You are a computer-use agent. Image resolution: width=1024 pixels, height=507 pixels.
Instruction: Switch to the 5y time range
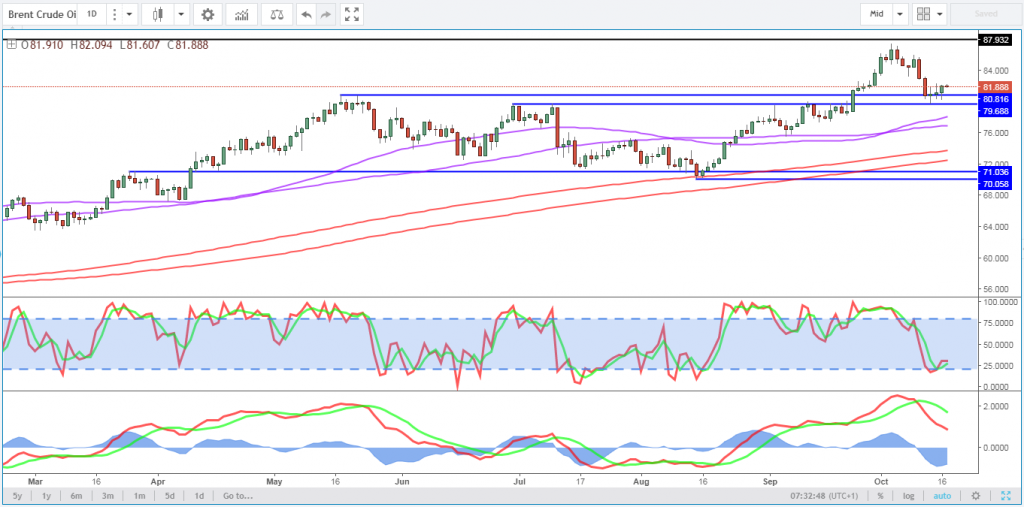(17, 496)
